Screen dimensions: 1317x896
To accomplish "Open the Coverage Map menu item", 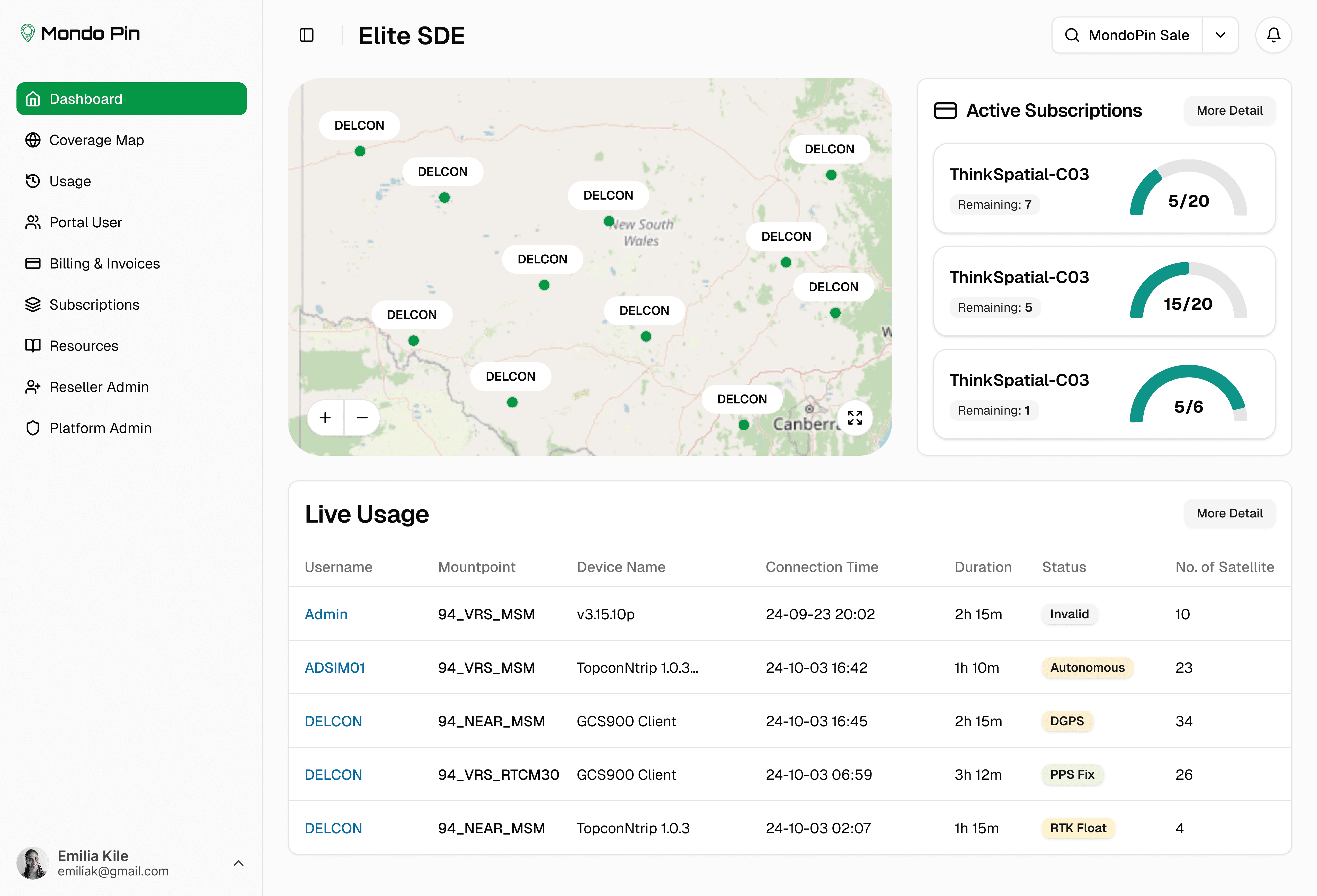I will (x=96, y=140).
